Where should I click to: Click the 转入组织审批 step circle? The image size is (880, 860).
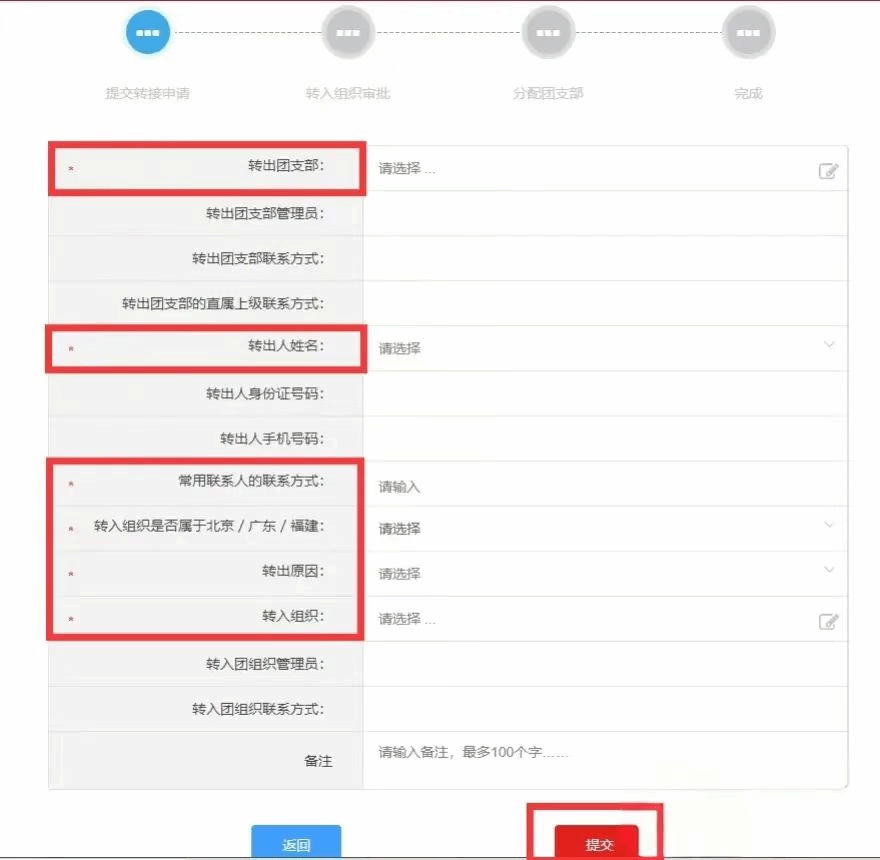tap(347, 32)
